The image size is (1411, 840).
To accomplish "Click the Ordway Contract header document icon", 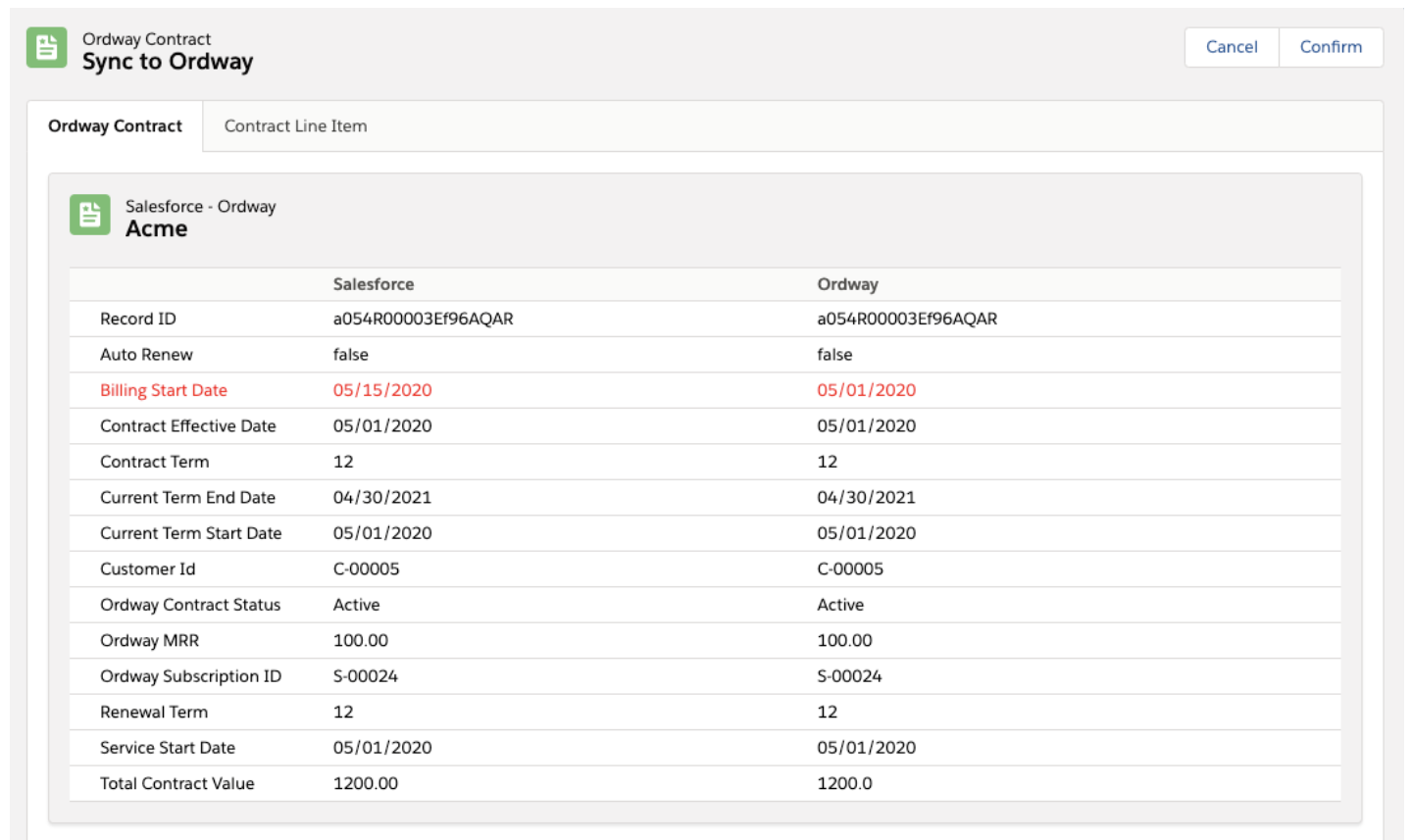I will click(x=46, y=48).
